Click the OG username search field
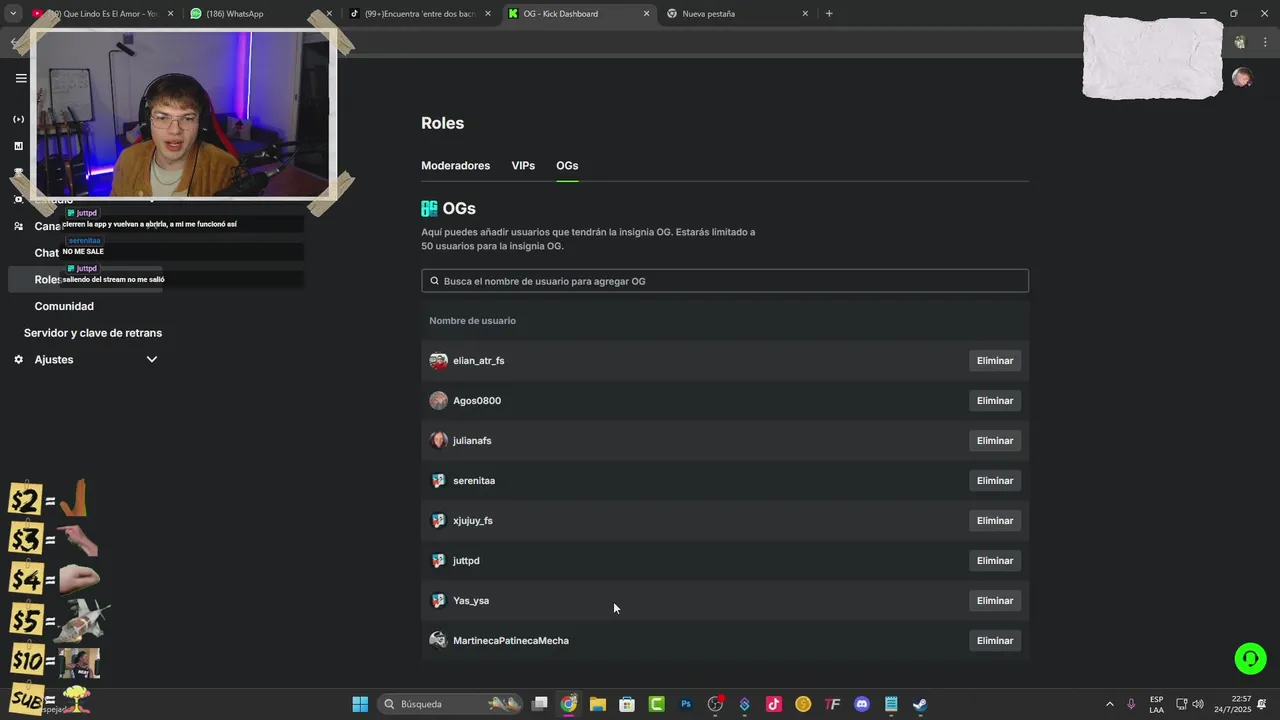 [725, 281]
